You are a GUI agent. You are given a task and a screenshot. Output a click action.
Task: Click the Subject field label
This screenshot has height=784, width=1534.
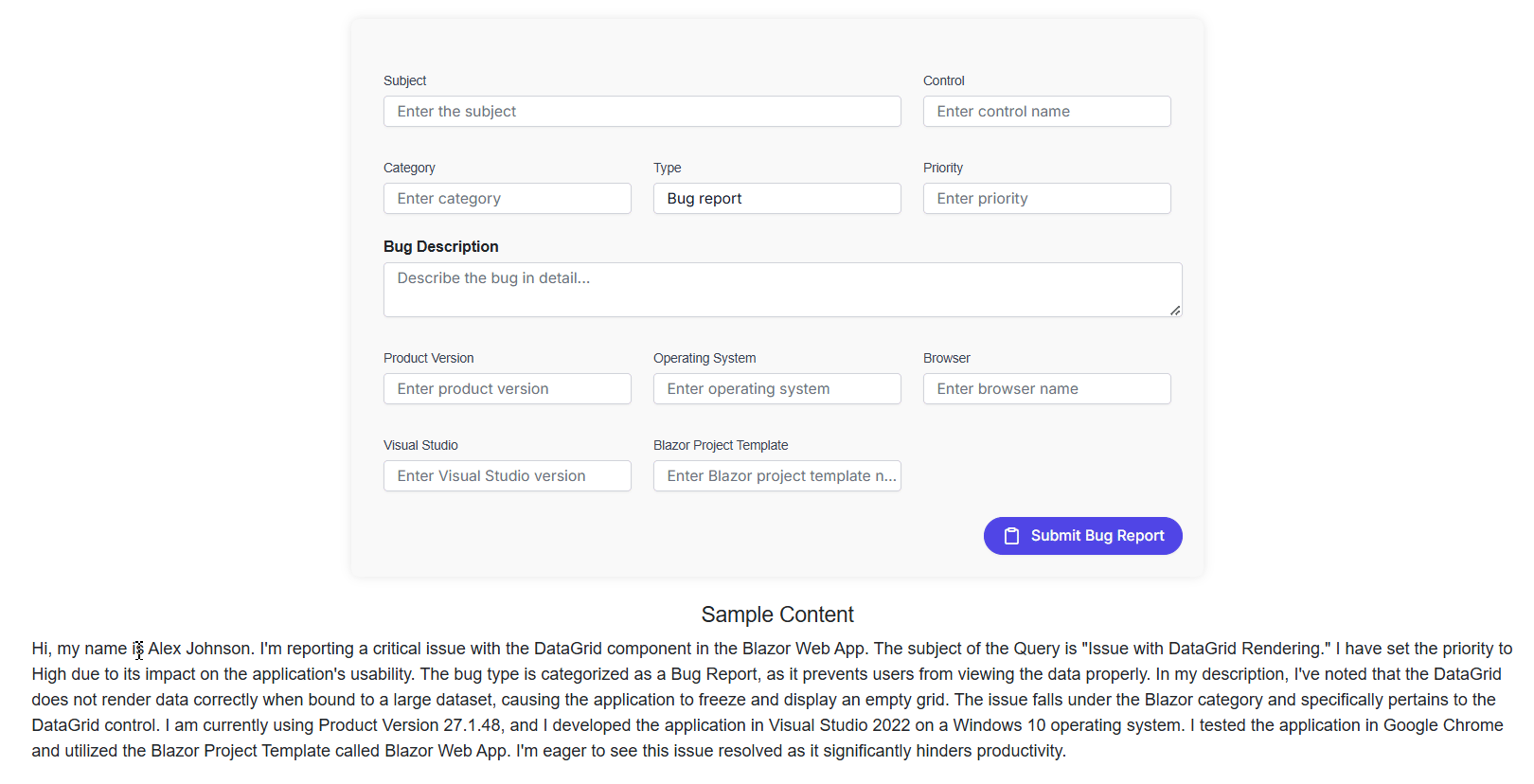coord(404,81)
